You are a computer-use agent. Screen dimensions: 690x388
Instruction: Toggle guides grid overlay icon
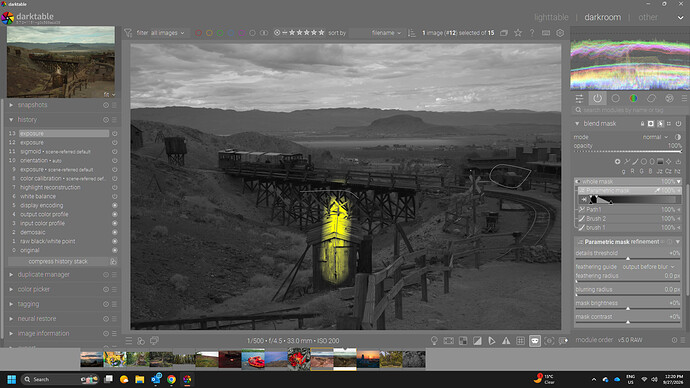(x=520, y=340)
